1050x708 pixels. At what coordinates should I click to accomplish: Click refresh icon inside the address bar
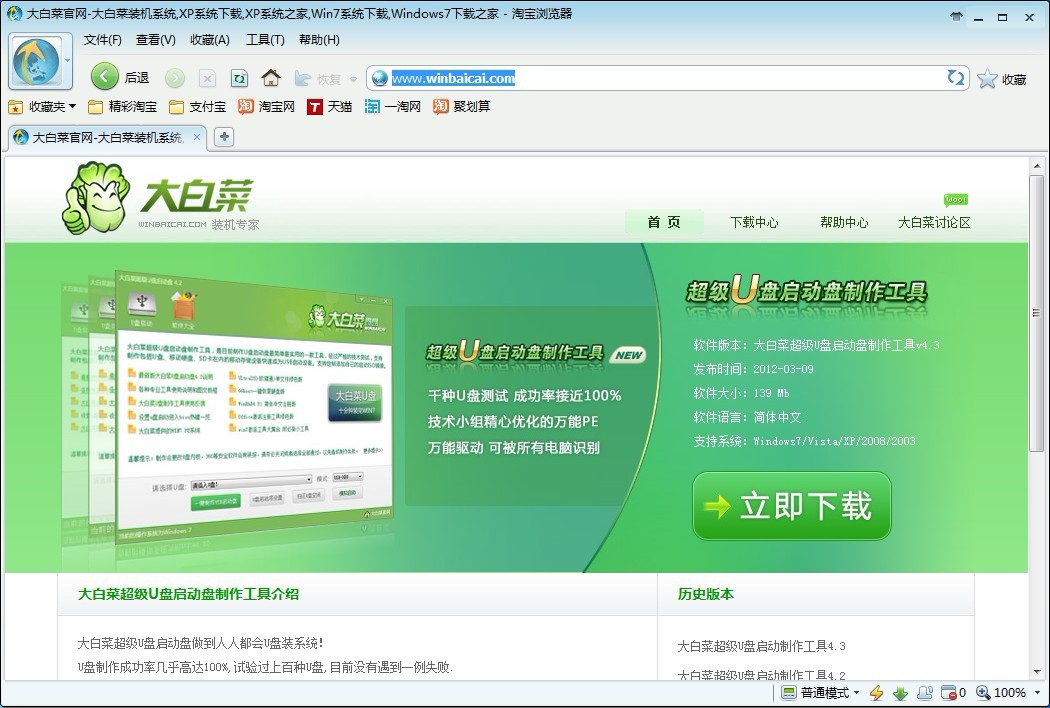point(956,78)
